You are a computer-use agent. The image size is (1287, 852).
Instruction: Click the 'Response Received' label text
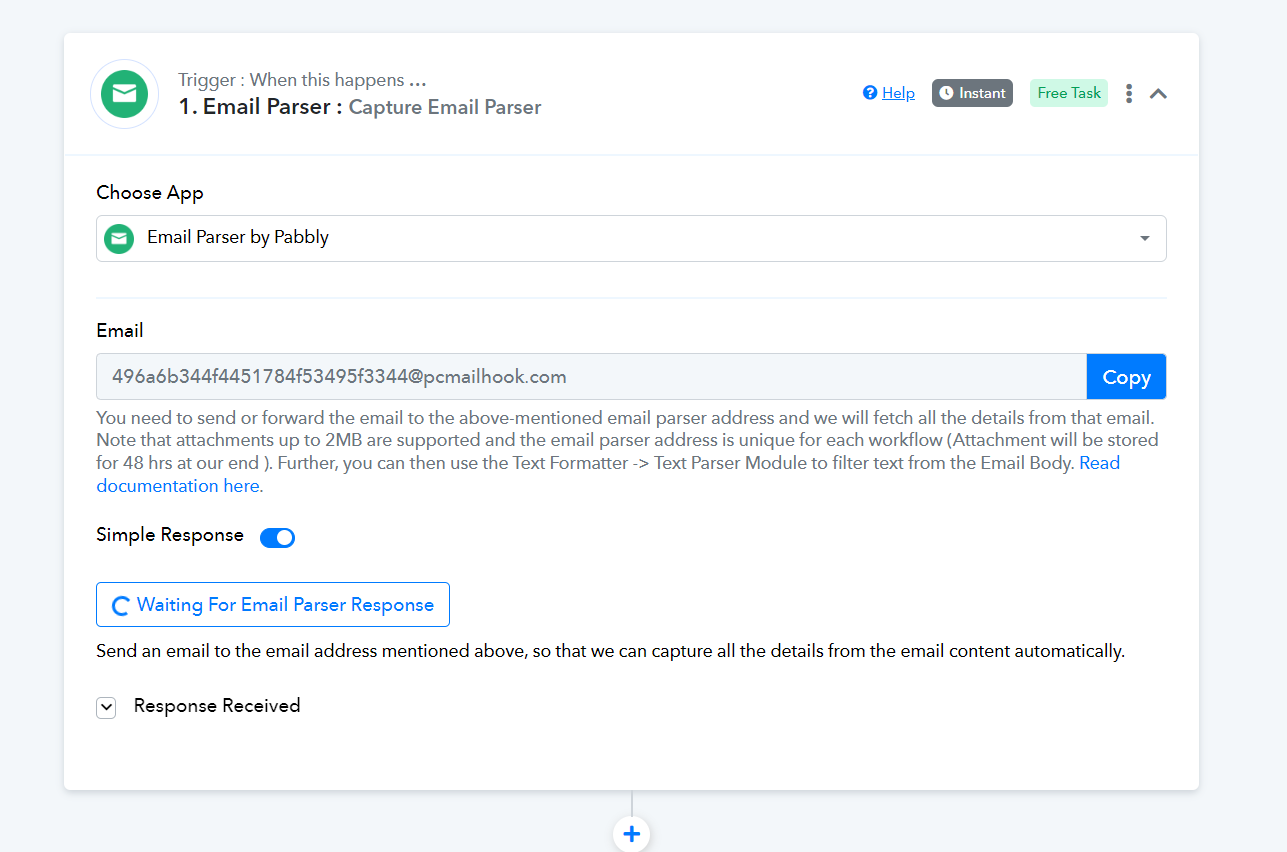click(217, 706)
